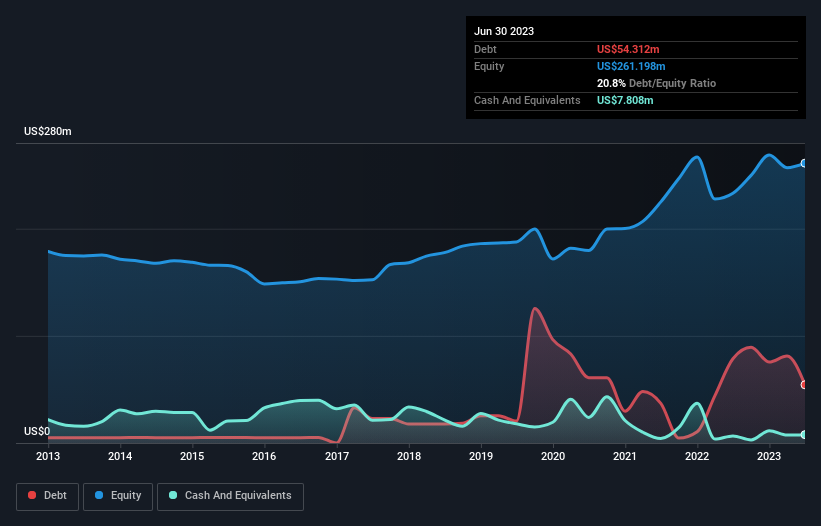Click the Debt data point marker at chart end
This screenshot has height=526, width=821.
(x=804, y=385)
